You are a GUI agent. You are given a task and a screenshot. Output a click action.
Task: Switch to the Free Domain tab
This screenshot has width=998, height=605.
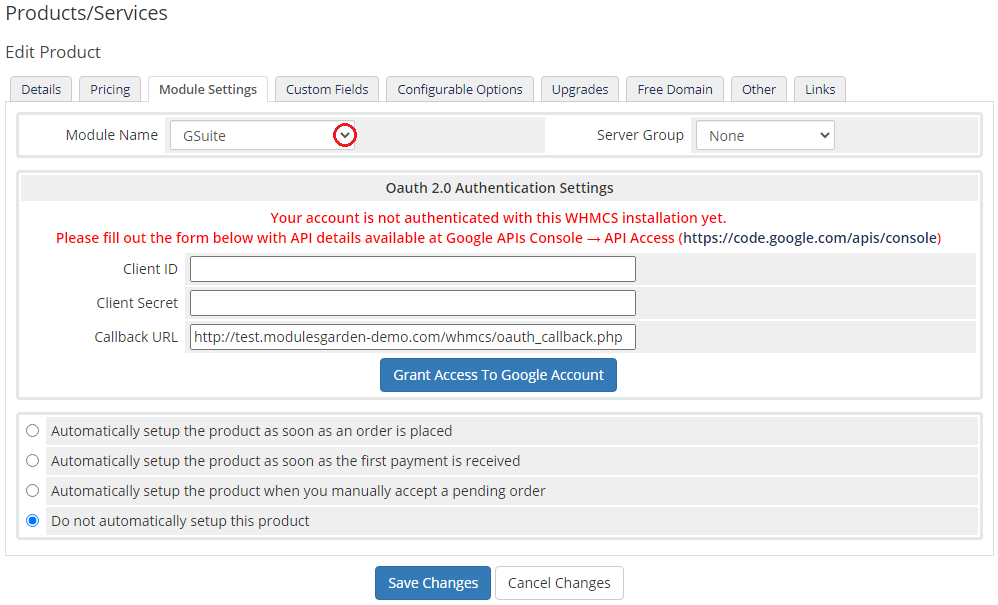coord(675,89)
